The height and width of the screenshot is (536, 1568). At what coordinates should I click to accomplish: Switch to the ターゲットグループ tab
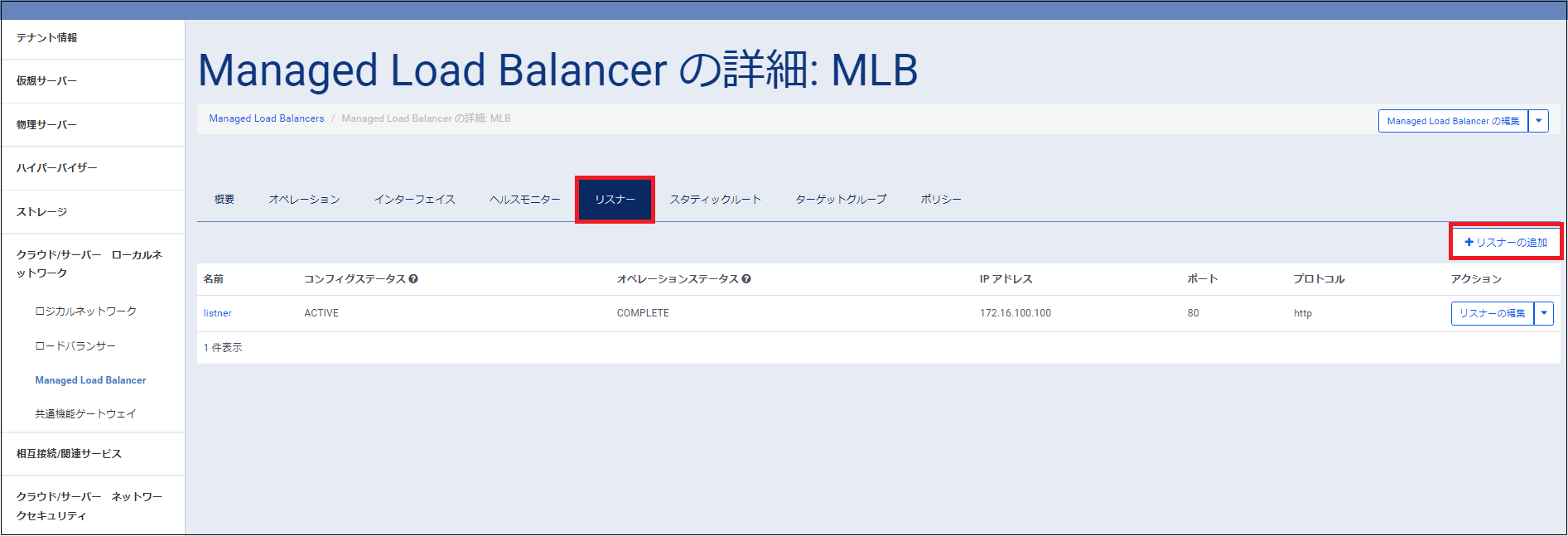pos(841,200)
